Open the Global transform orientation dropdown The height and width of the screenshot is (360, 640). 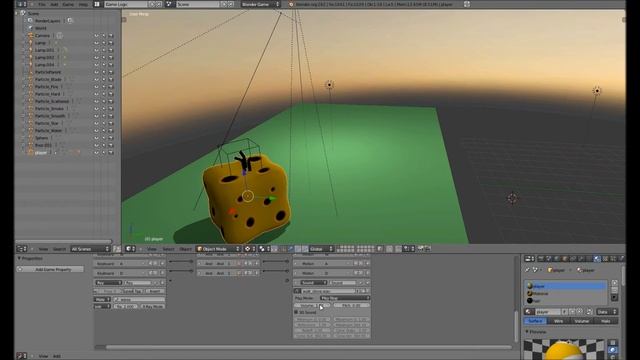321,249
